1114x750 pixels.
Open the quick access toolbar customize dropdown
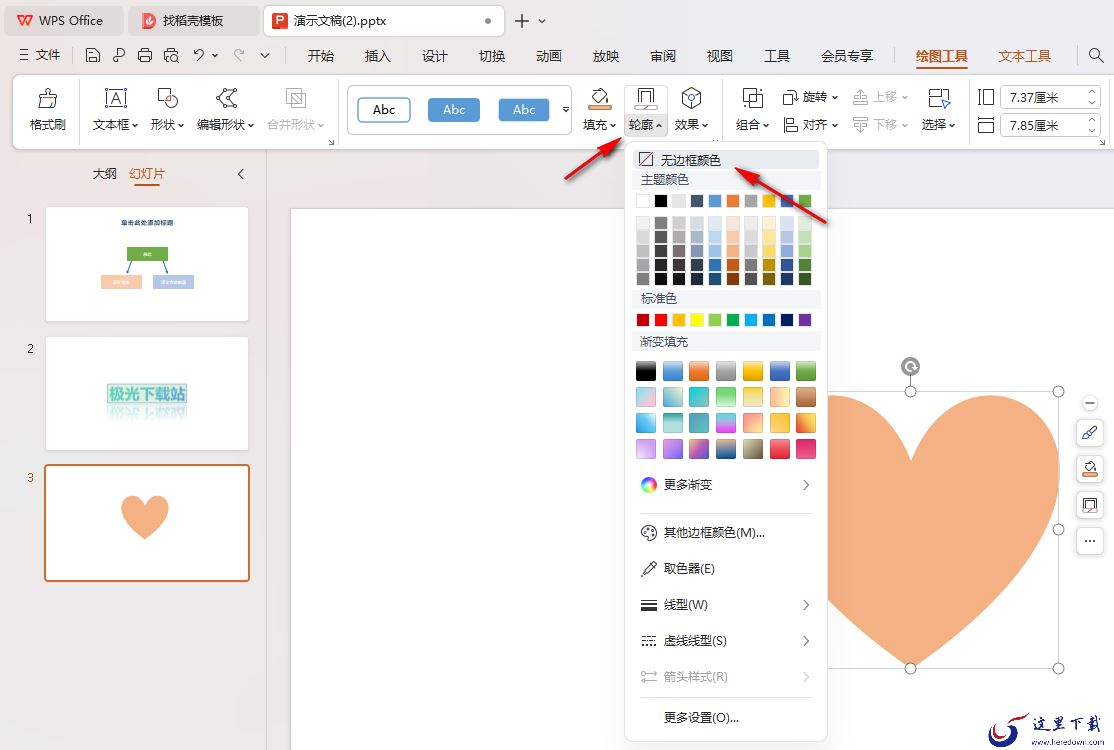click(265, 55)
